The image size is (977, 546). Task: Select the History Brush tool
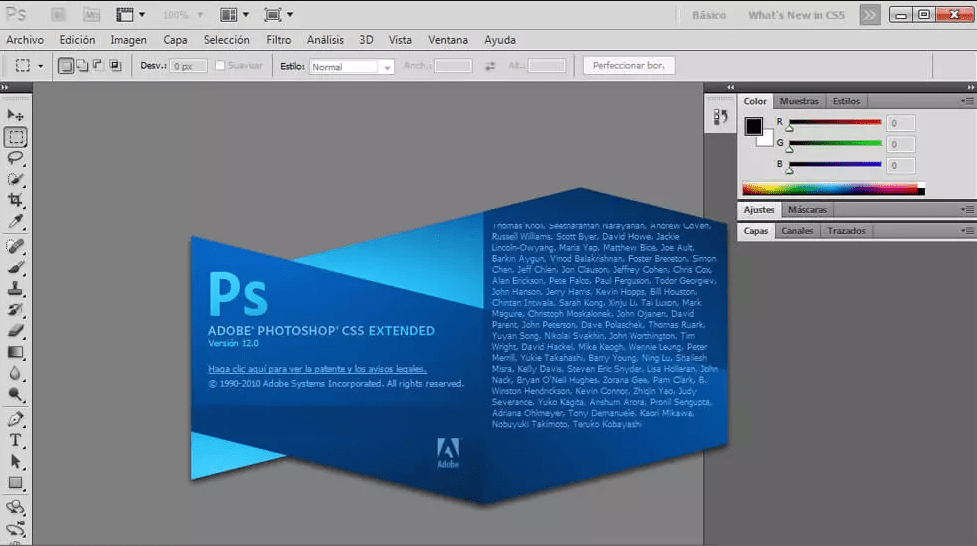16,310
